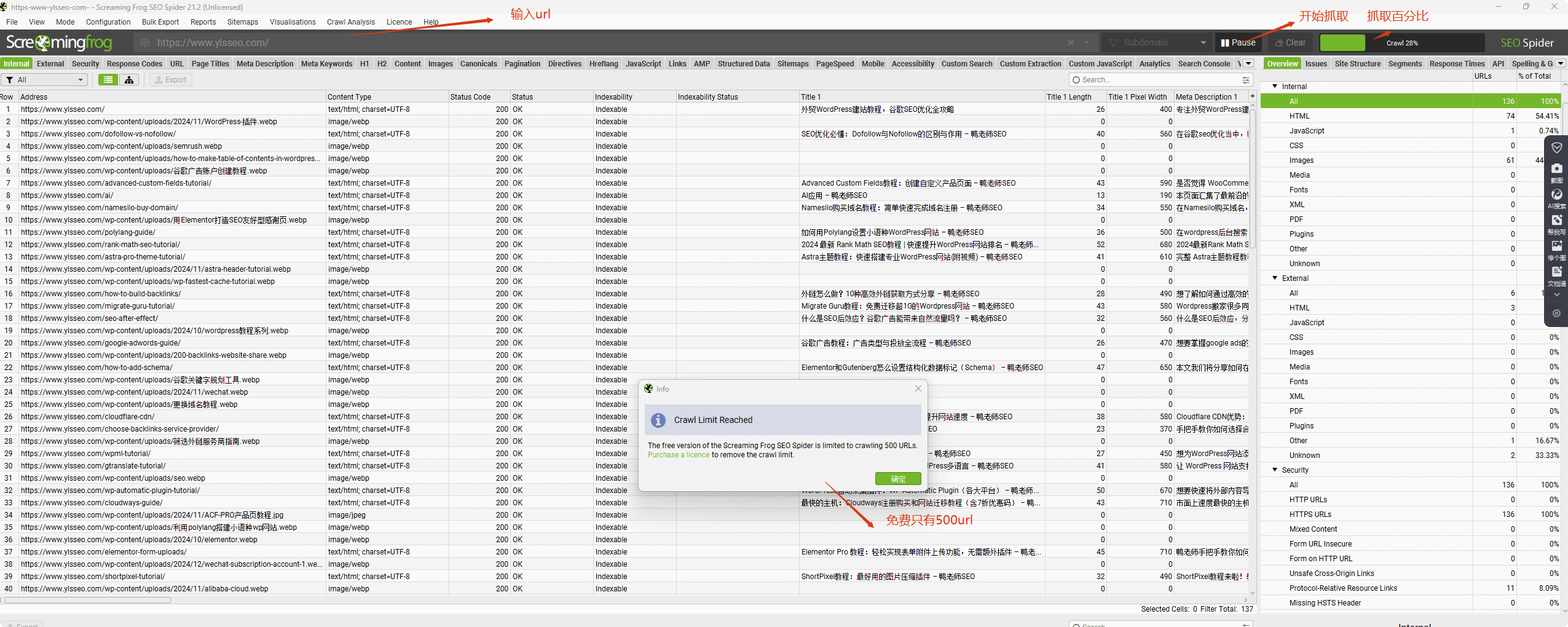Select Missing HSTS Header row

(x=1412, y=603)
